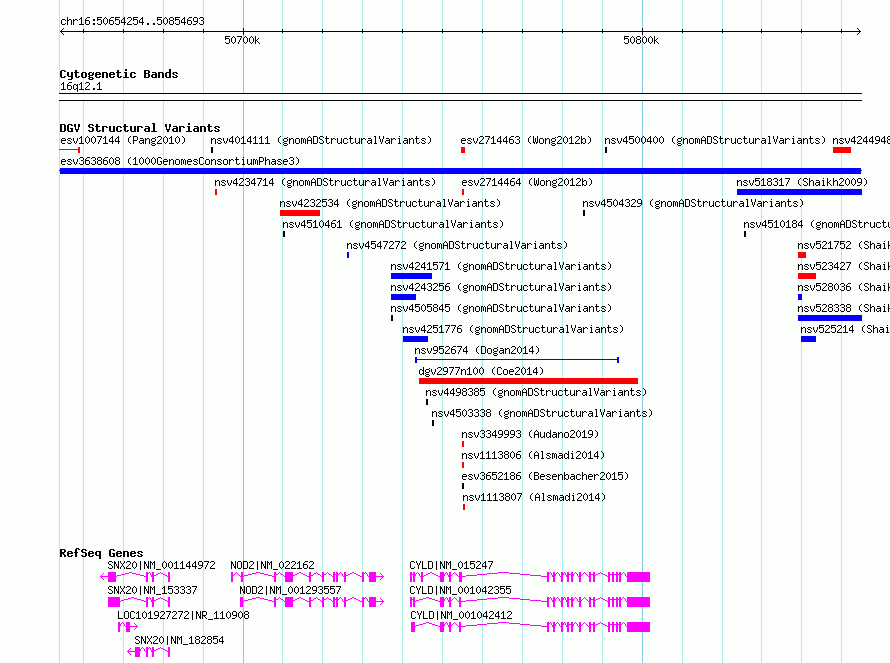Click the blue nsv525214 bar
The height and width of the screenshot is (663, 890).
(808, 339)
